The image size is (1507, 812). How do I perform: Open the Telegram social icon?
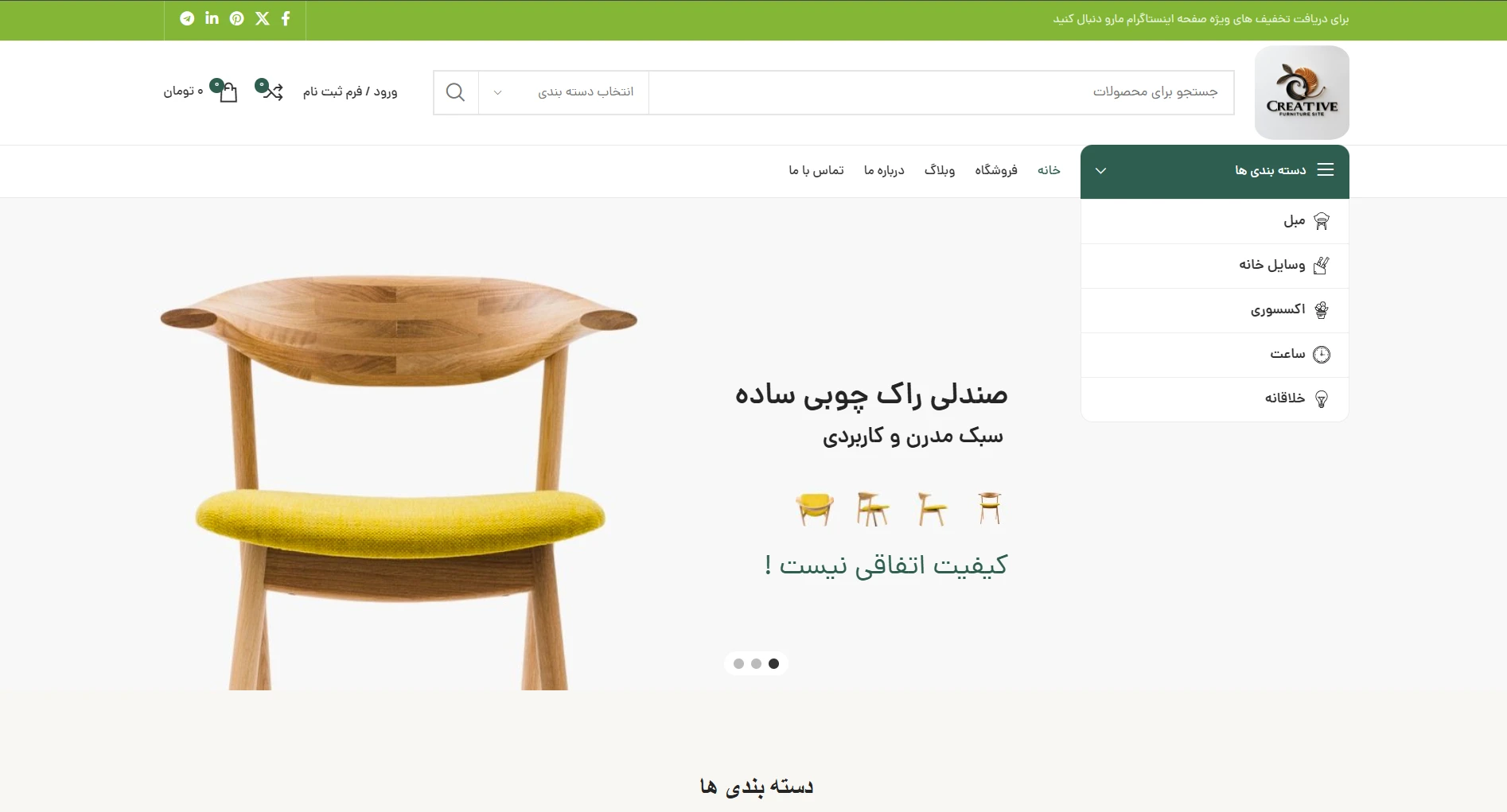tap(187, 18)
